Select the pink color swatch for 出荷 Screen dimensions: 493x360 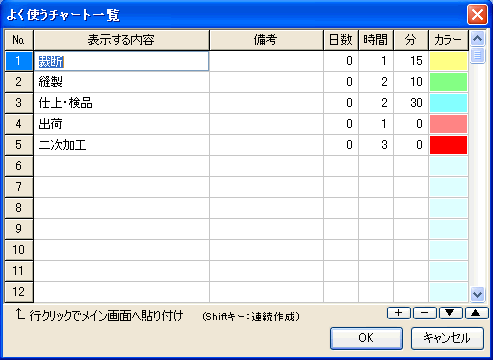pyautogui.click(x=448, y=124)
